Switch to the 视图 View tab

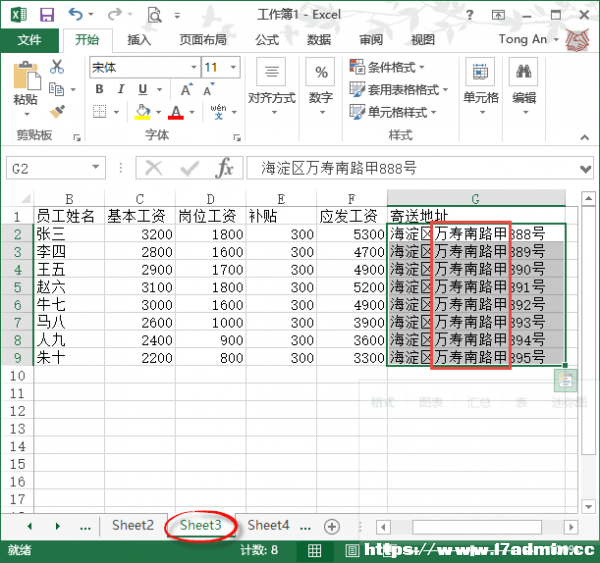[x=423, y=39]
